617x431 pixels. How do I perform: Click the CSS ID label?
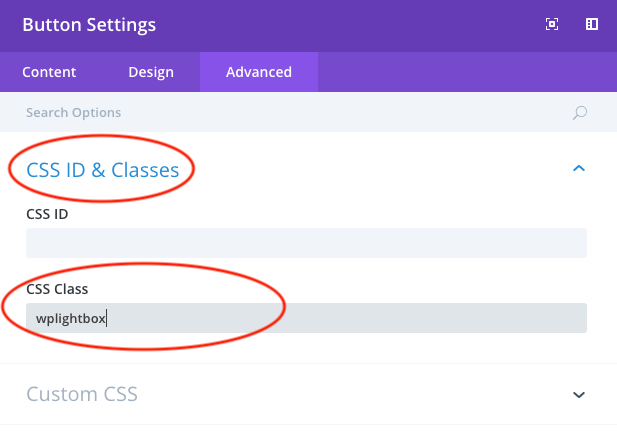pos(46,213)
